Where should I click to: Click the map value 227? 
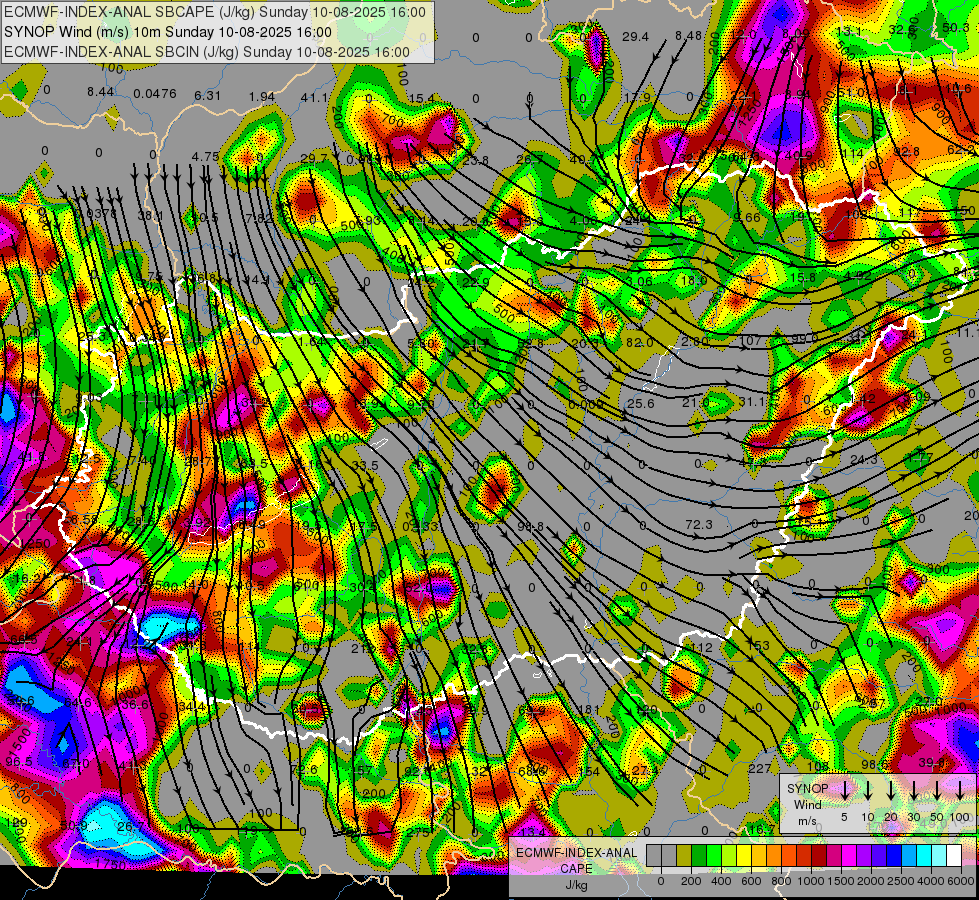pyautogui.click(x=760, y=769)
